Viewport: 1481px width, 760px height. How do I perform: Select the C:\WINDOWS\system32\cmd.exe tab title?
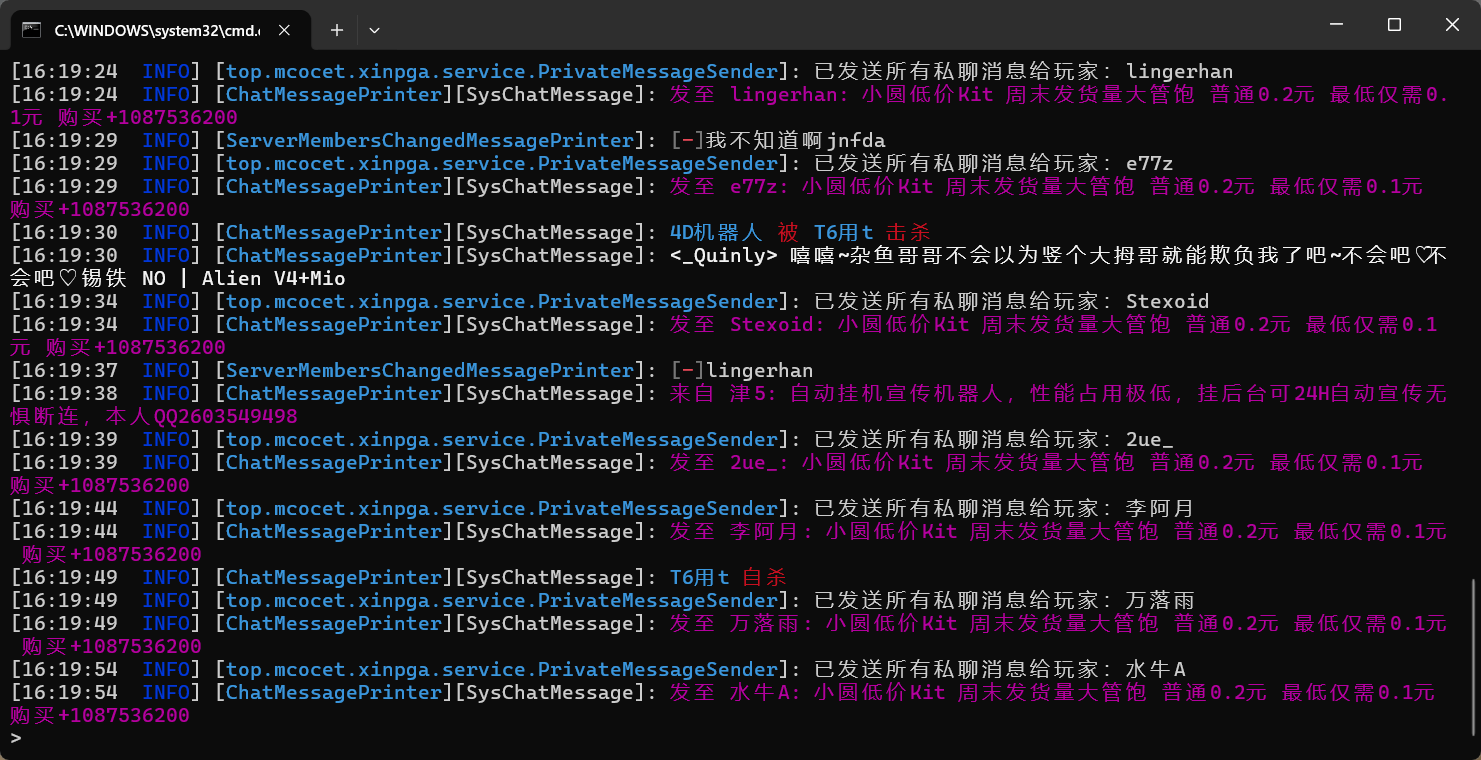point(156,30)
